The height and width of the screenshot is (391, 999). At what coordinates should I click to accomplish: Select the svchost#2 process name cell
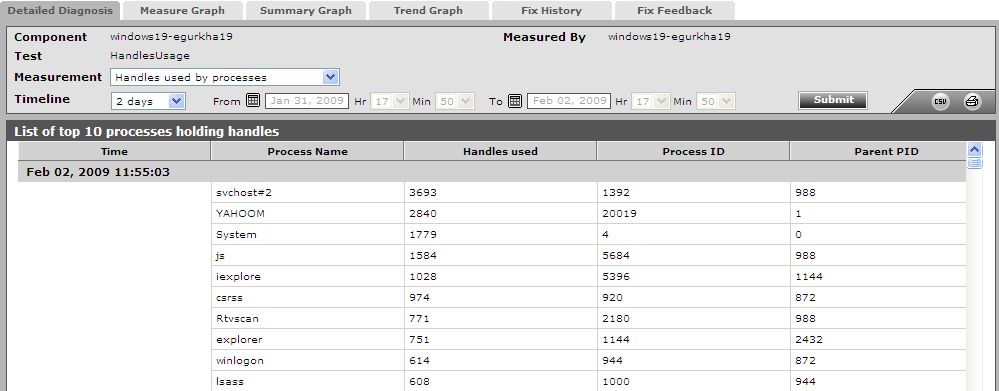308,192
